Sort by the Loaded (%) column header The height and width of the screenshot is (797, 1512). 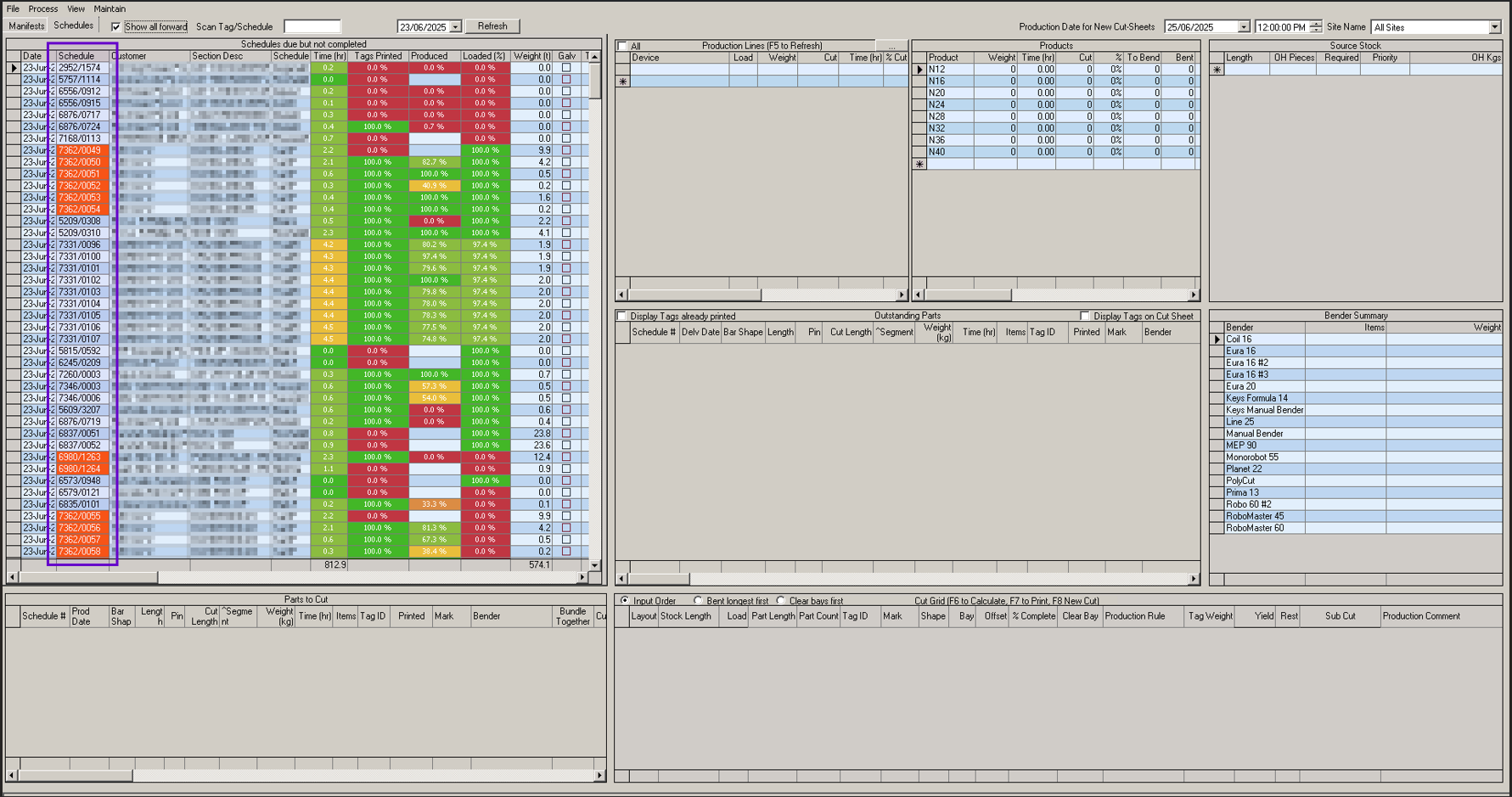point(485,56)
